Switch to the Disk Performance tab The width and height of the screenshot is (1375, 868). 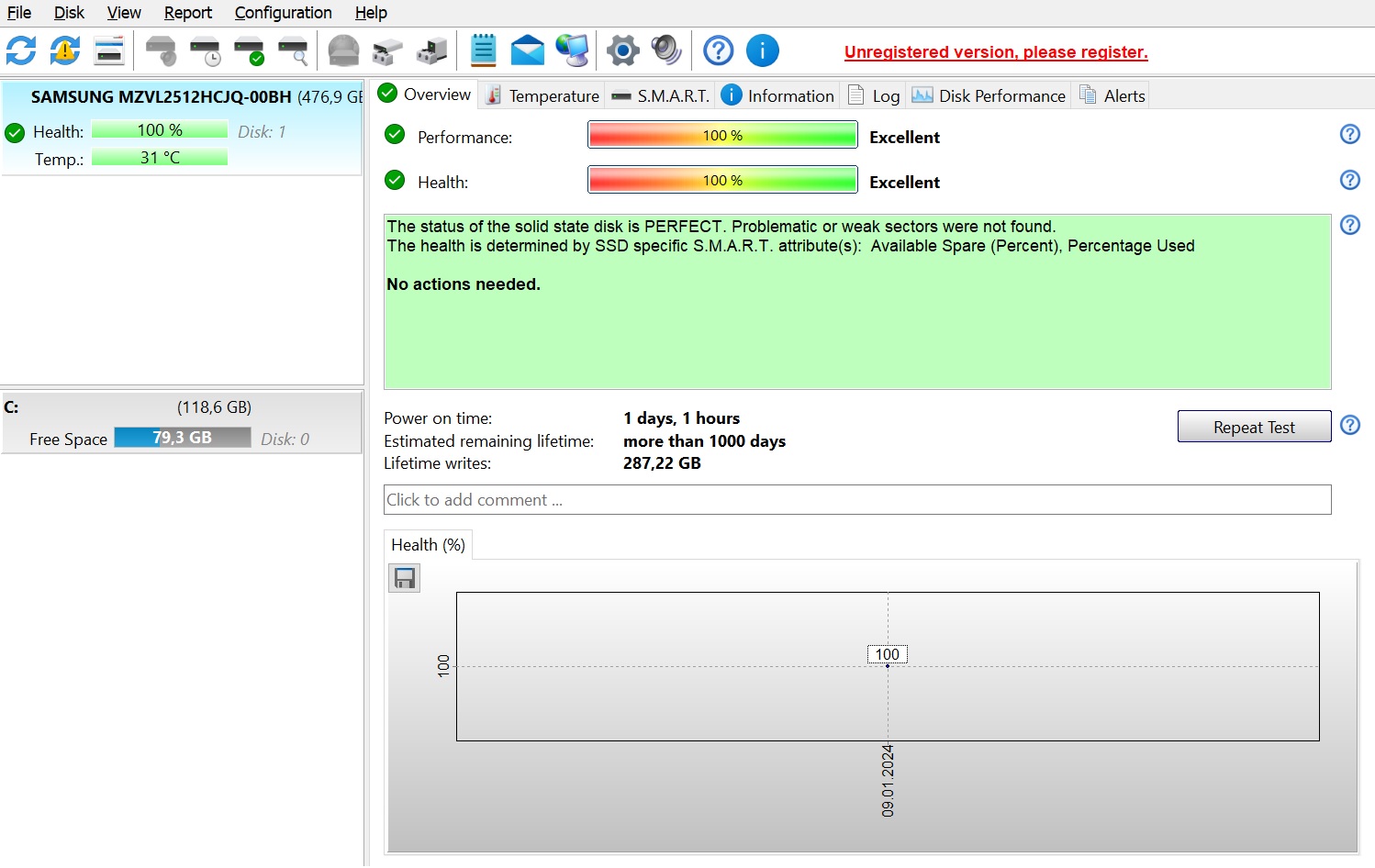click(989, 95)
